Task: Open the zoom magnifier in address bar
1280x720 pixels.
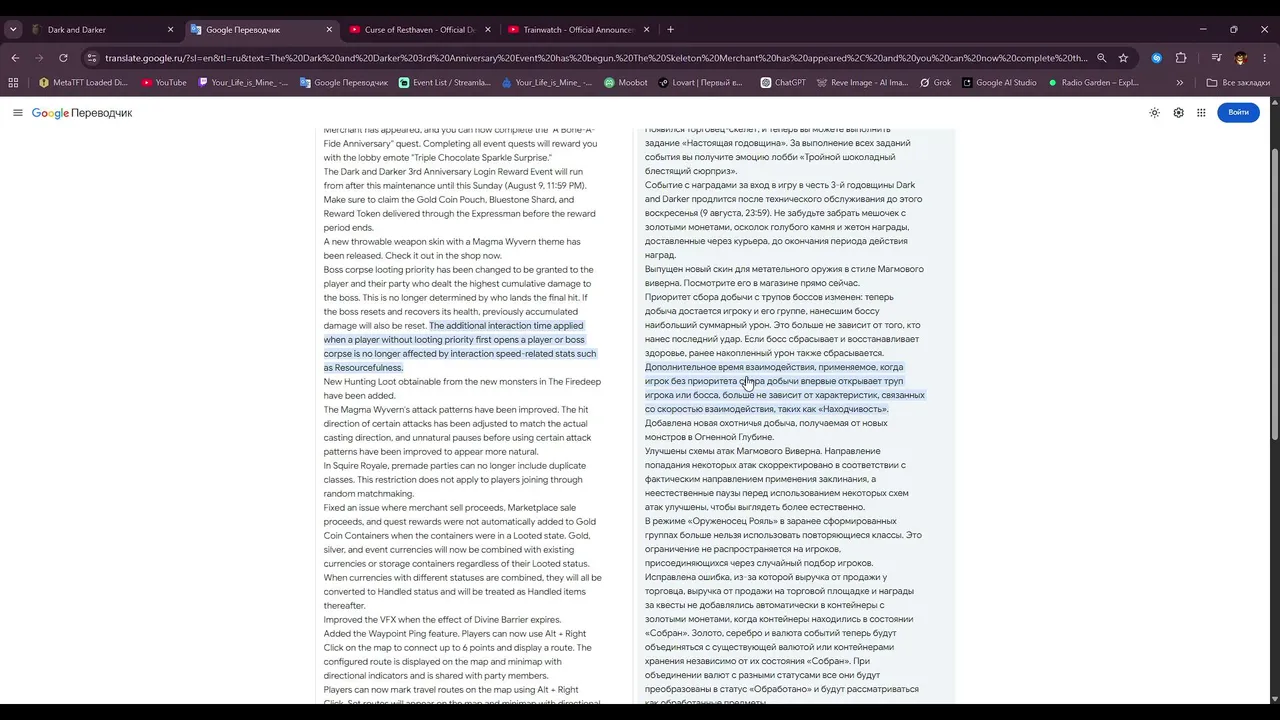Action: click(x=1101, y=58)
